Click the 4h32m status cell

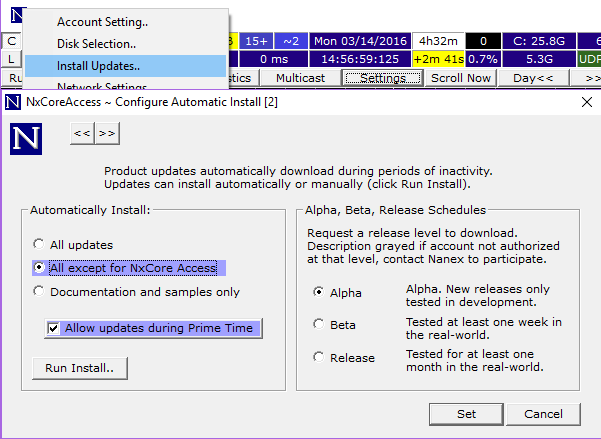(438, 41)
